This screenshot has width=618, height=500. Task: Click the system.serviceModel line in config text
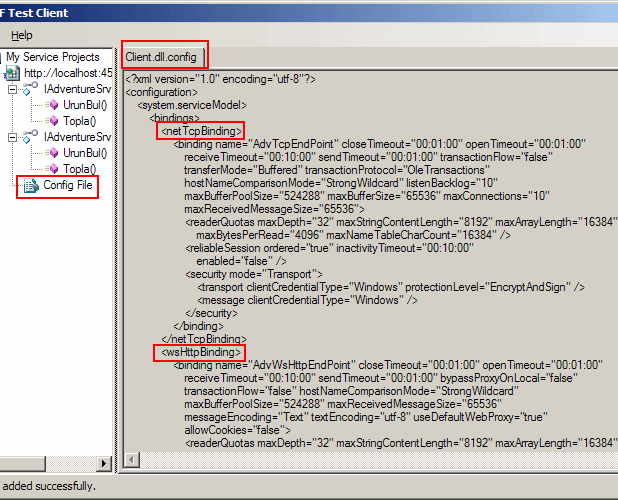tap(191, 104)
